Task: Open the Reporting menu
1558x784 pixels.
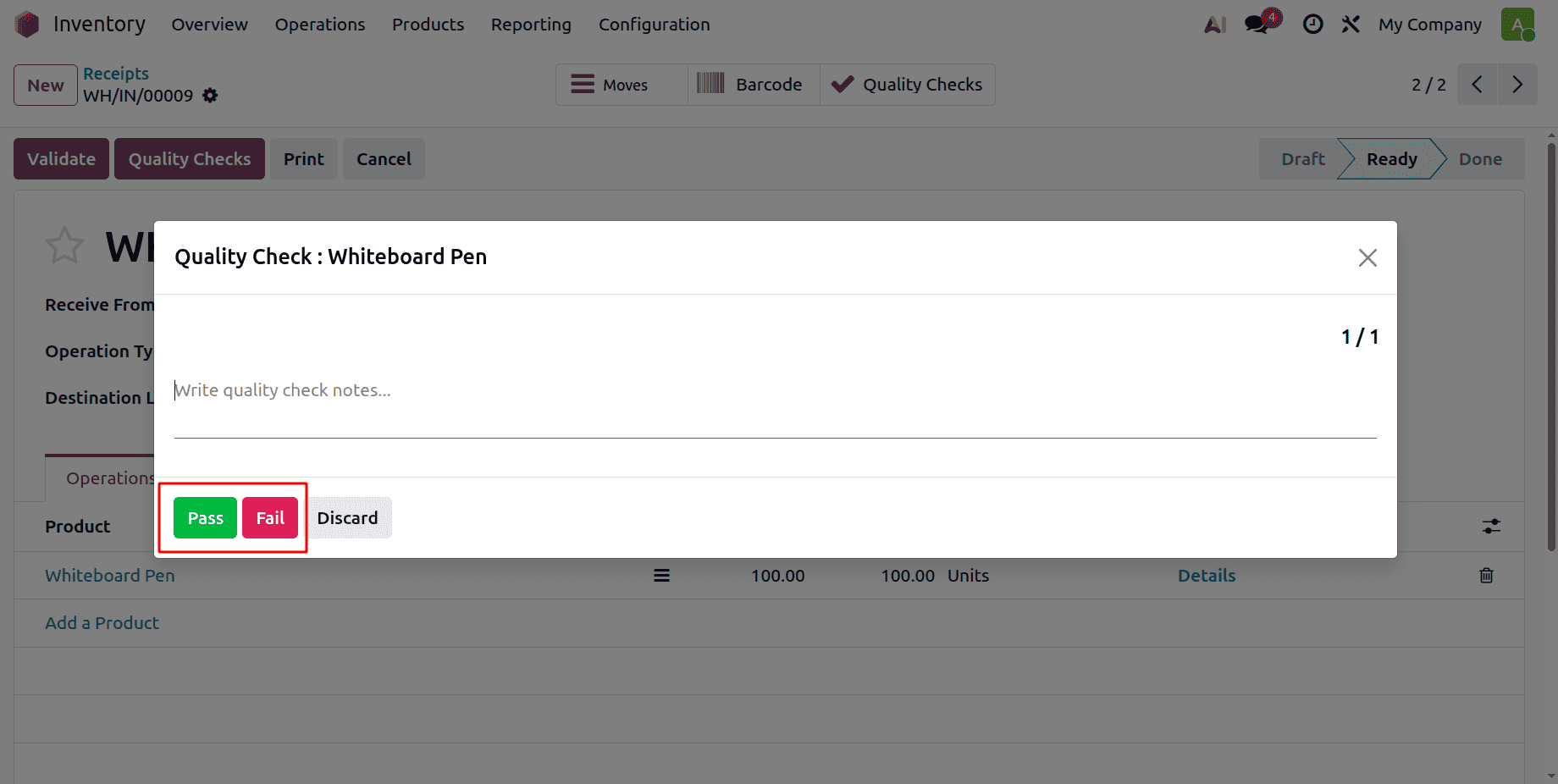Action: (531, 25)
